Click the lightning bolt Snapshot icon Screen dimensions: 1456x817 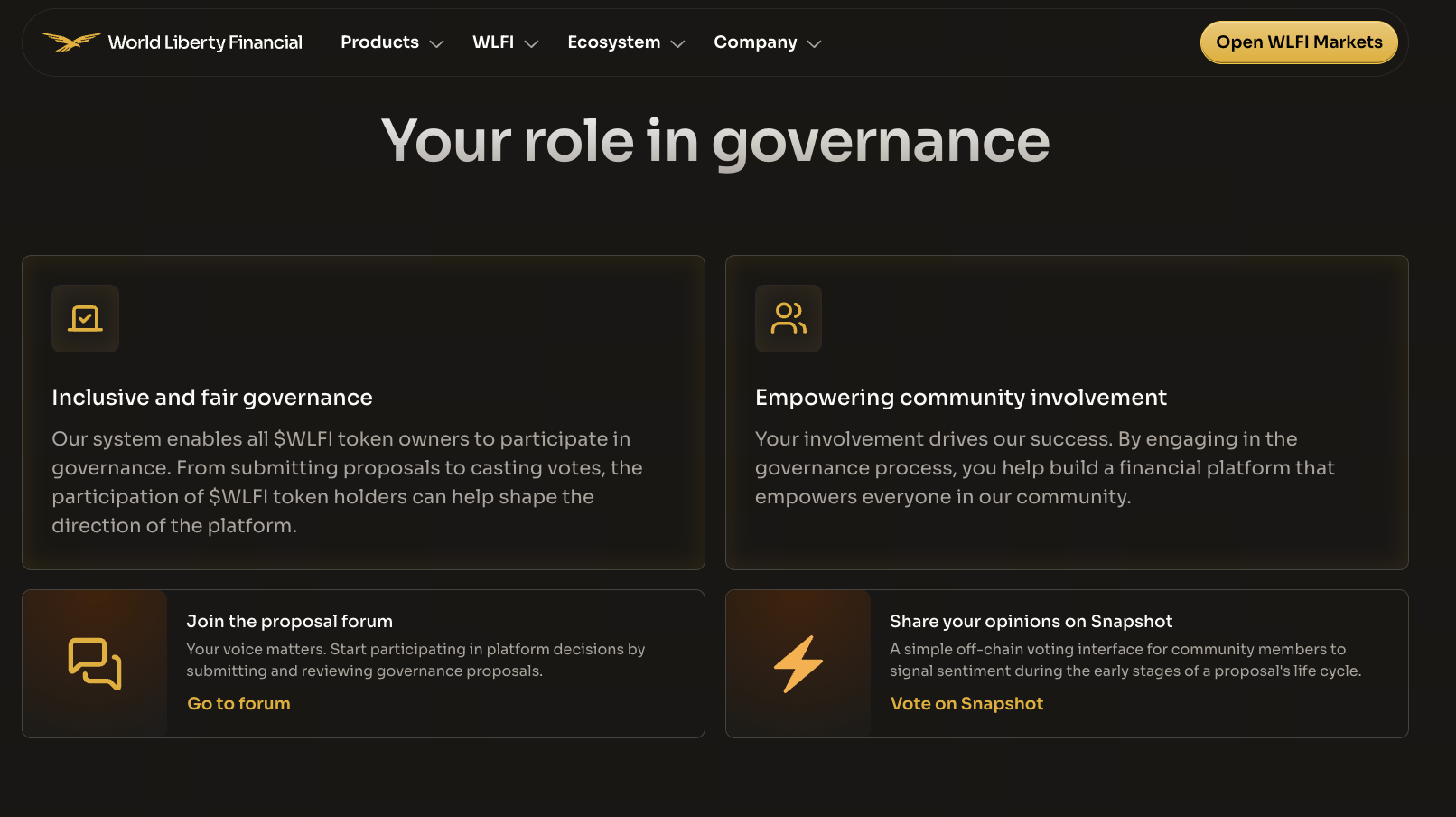798,664
